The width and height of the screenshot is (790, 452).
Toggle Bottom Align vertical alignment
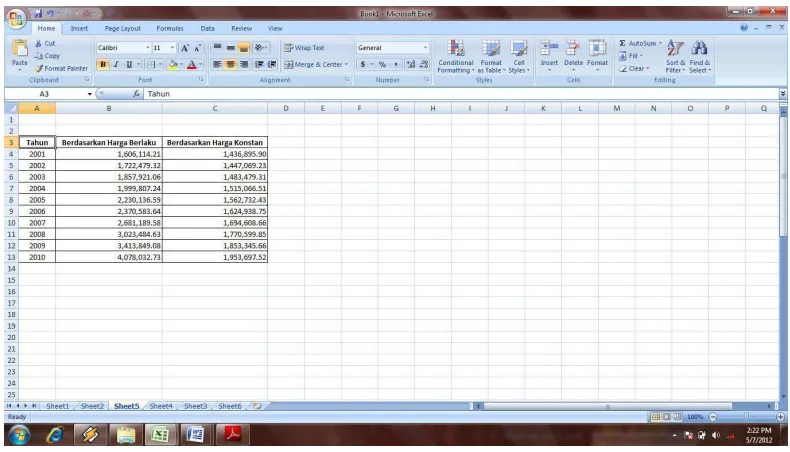[243, 48]
